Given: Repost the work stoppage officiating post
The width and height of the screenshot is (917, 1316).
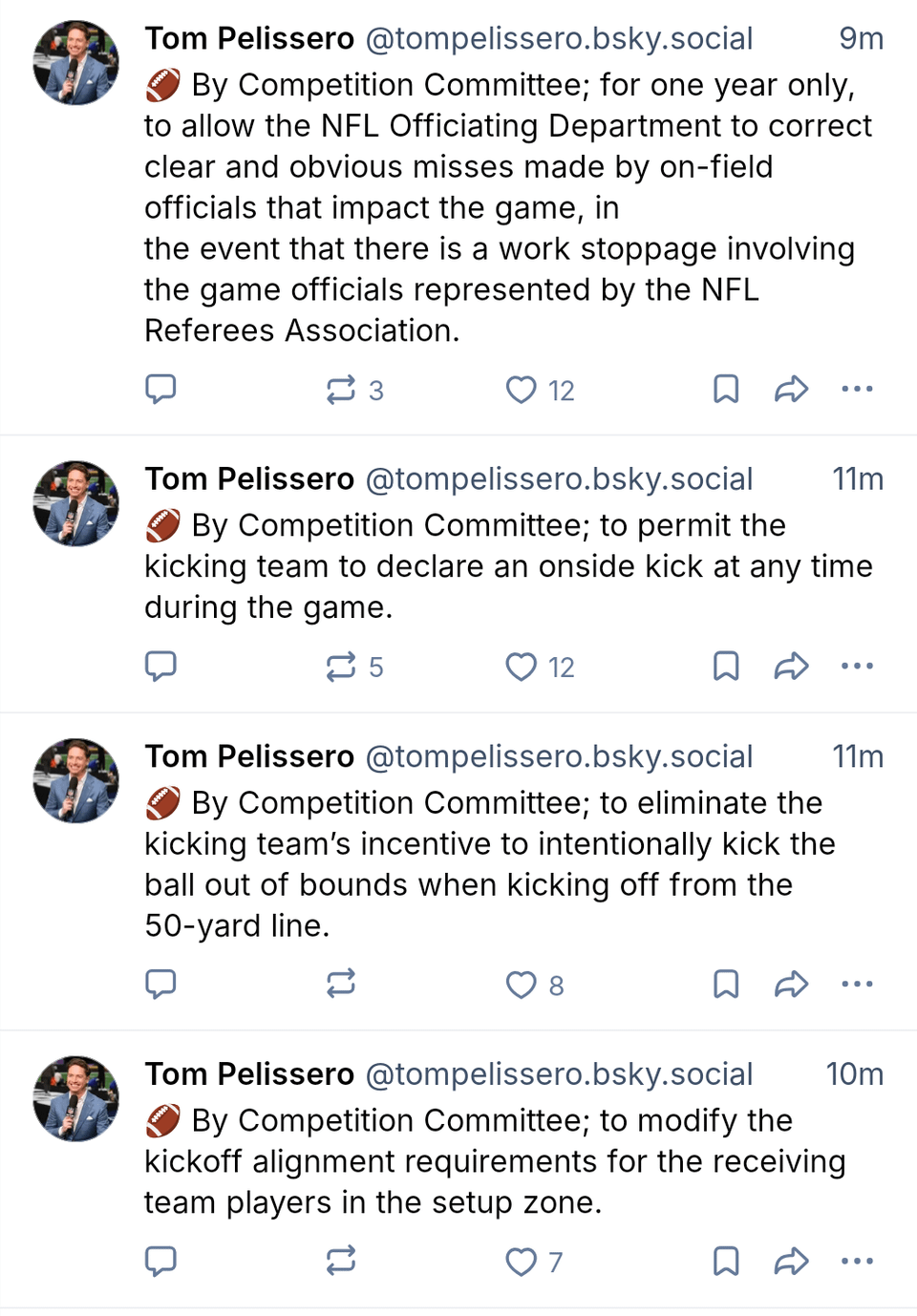Looking at the screenshot, I should 341,390.
